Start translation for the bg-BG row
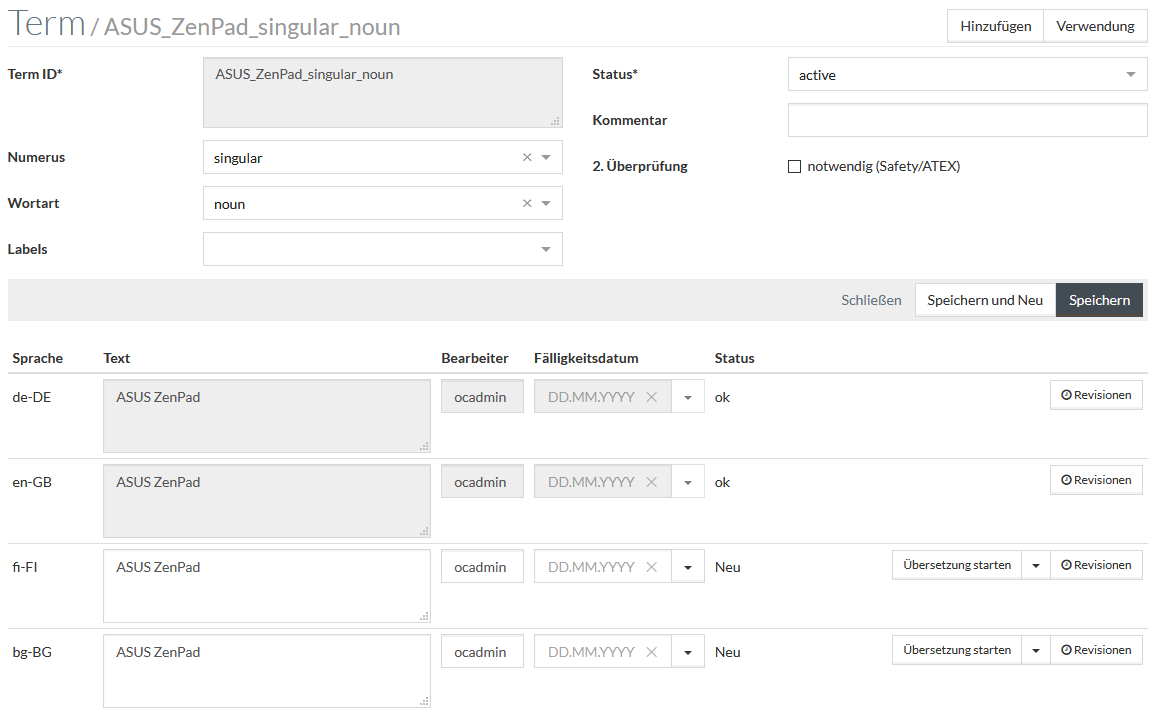The image size is (1155, 713). (x=957, y=650)
